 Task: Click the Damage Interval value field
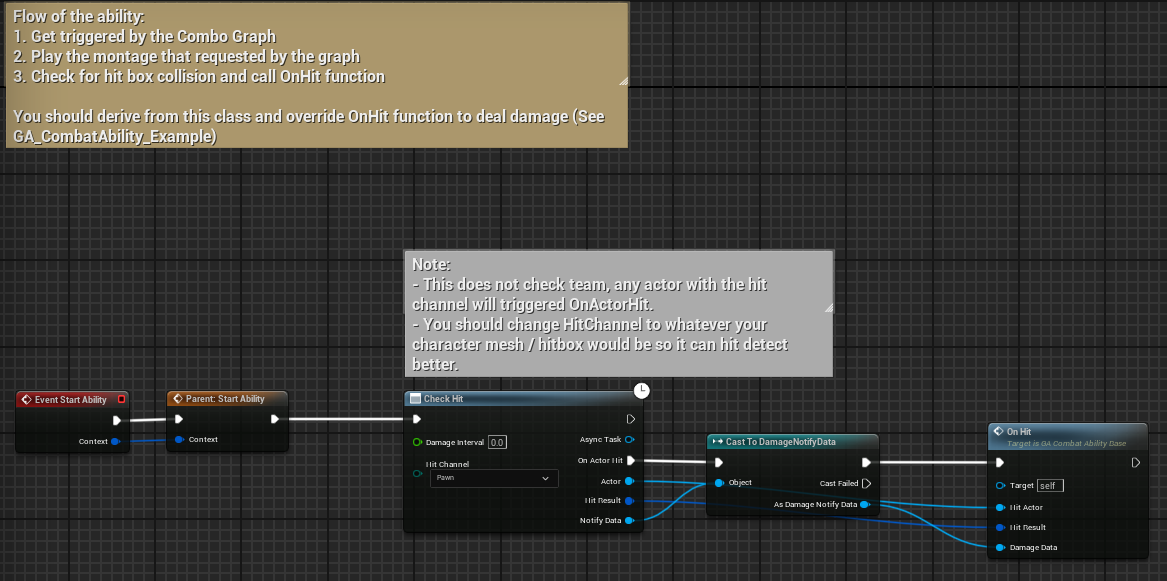click(x=497, y=442)
